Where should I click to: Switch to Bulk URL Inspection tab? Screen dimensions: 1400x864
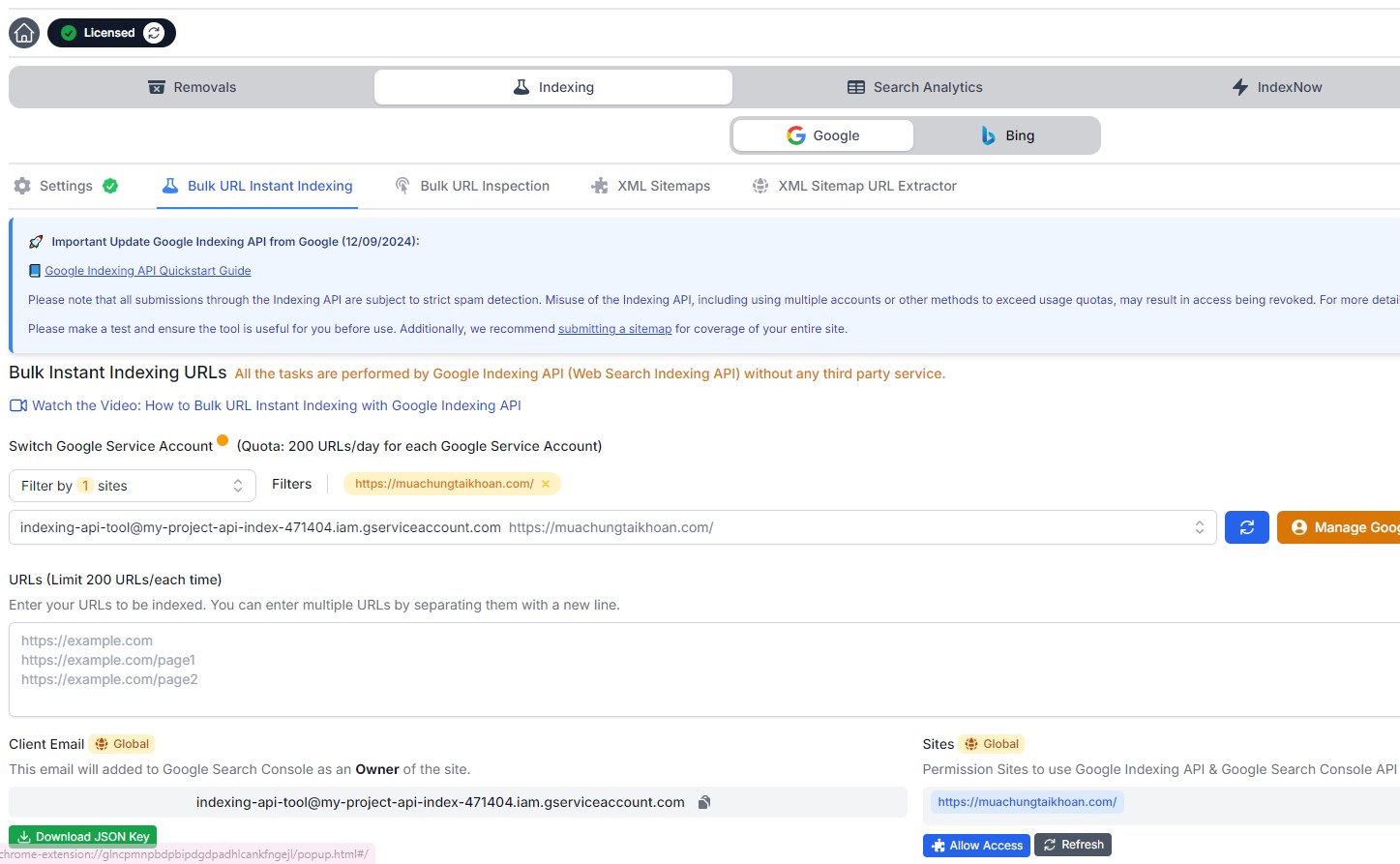[x=472, y=186]
